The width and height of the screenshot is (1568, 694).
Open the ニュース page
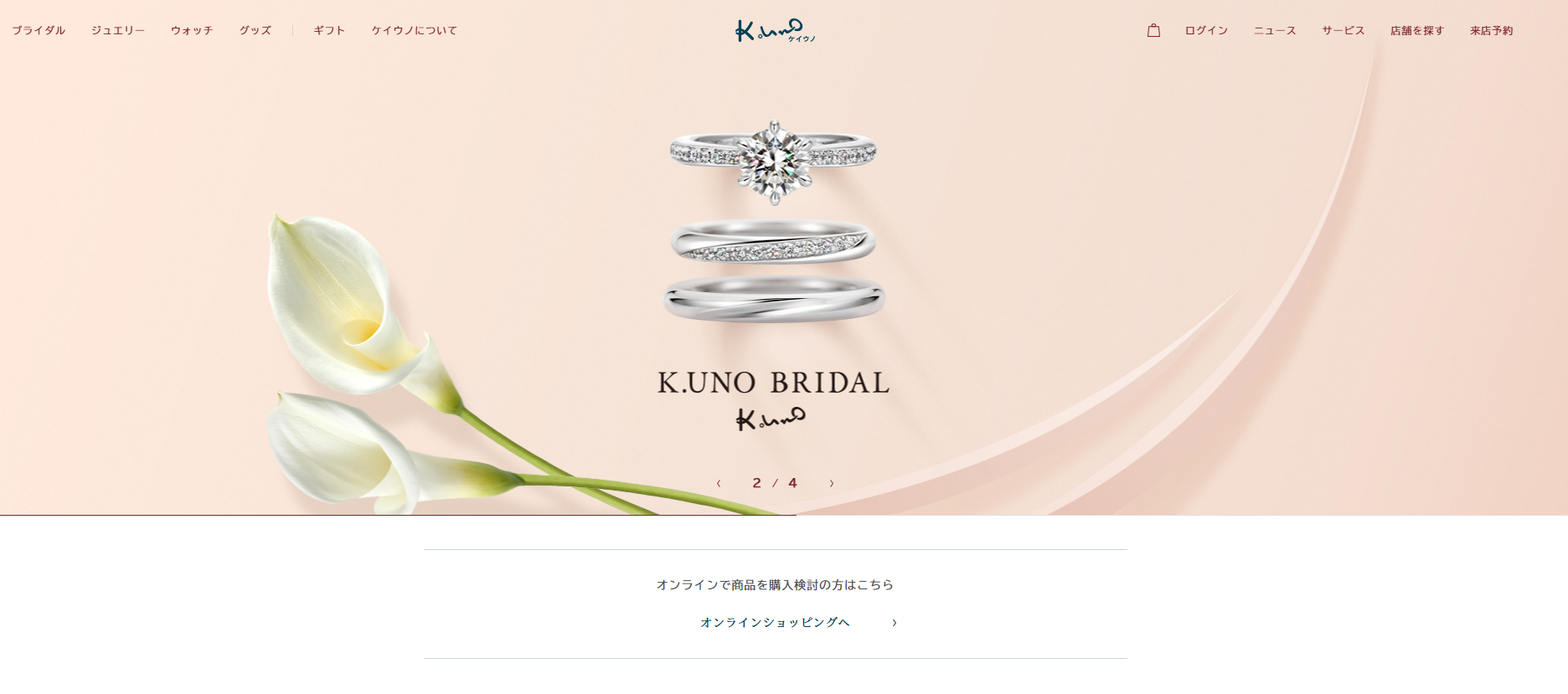point(1275,30)
